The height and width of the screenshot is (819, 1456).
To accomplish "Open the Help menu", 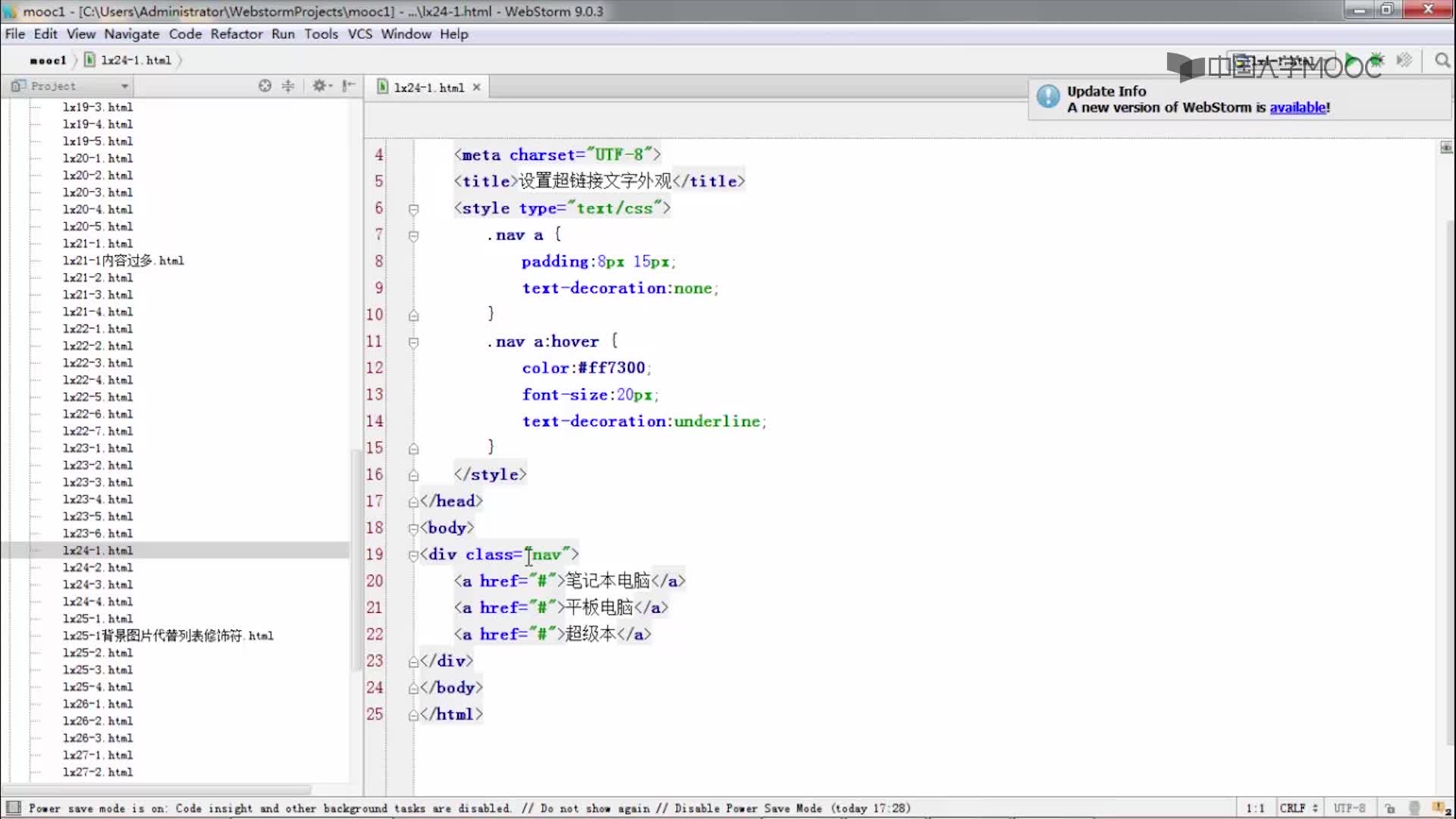I will click(453, 34).
